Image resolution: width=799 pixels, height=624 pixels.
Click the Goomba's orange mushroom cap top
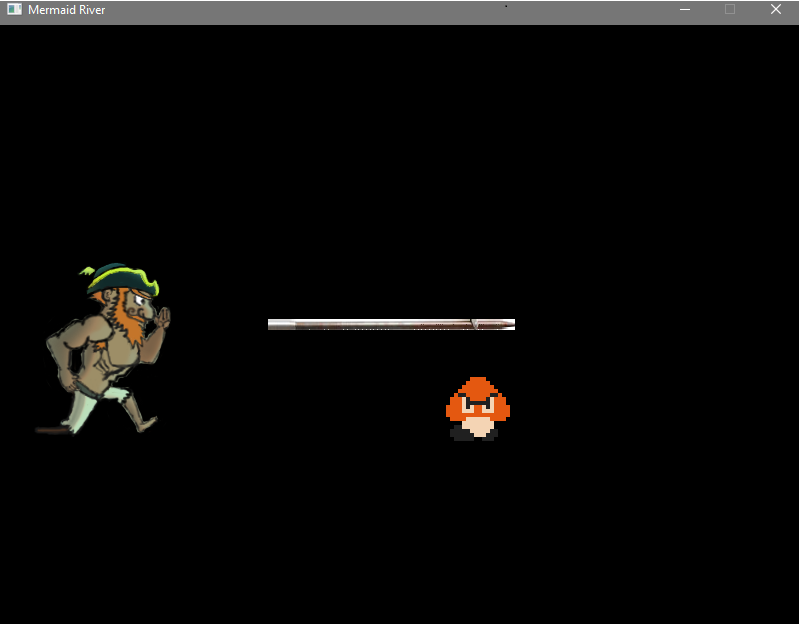coord(478,385)
